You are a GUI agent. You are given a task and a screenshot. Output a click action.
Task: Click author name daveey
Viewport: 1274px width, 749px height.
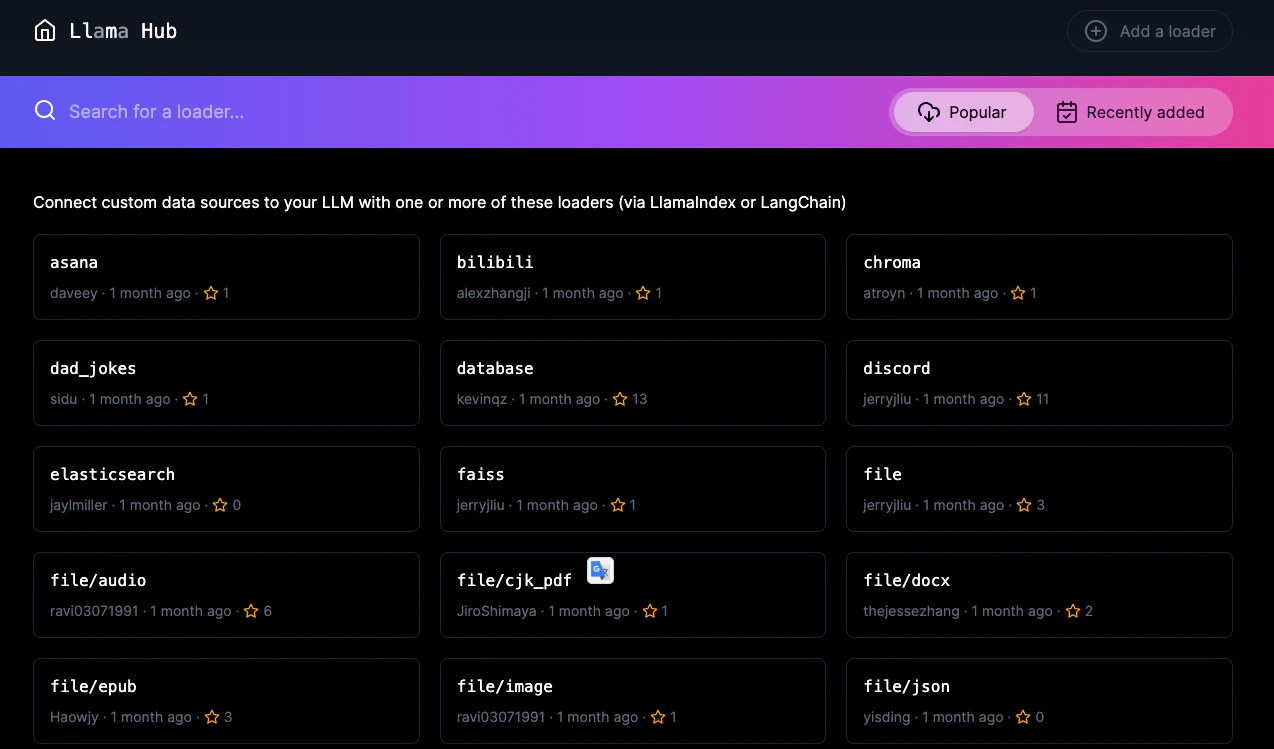(x=74, y=293)
